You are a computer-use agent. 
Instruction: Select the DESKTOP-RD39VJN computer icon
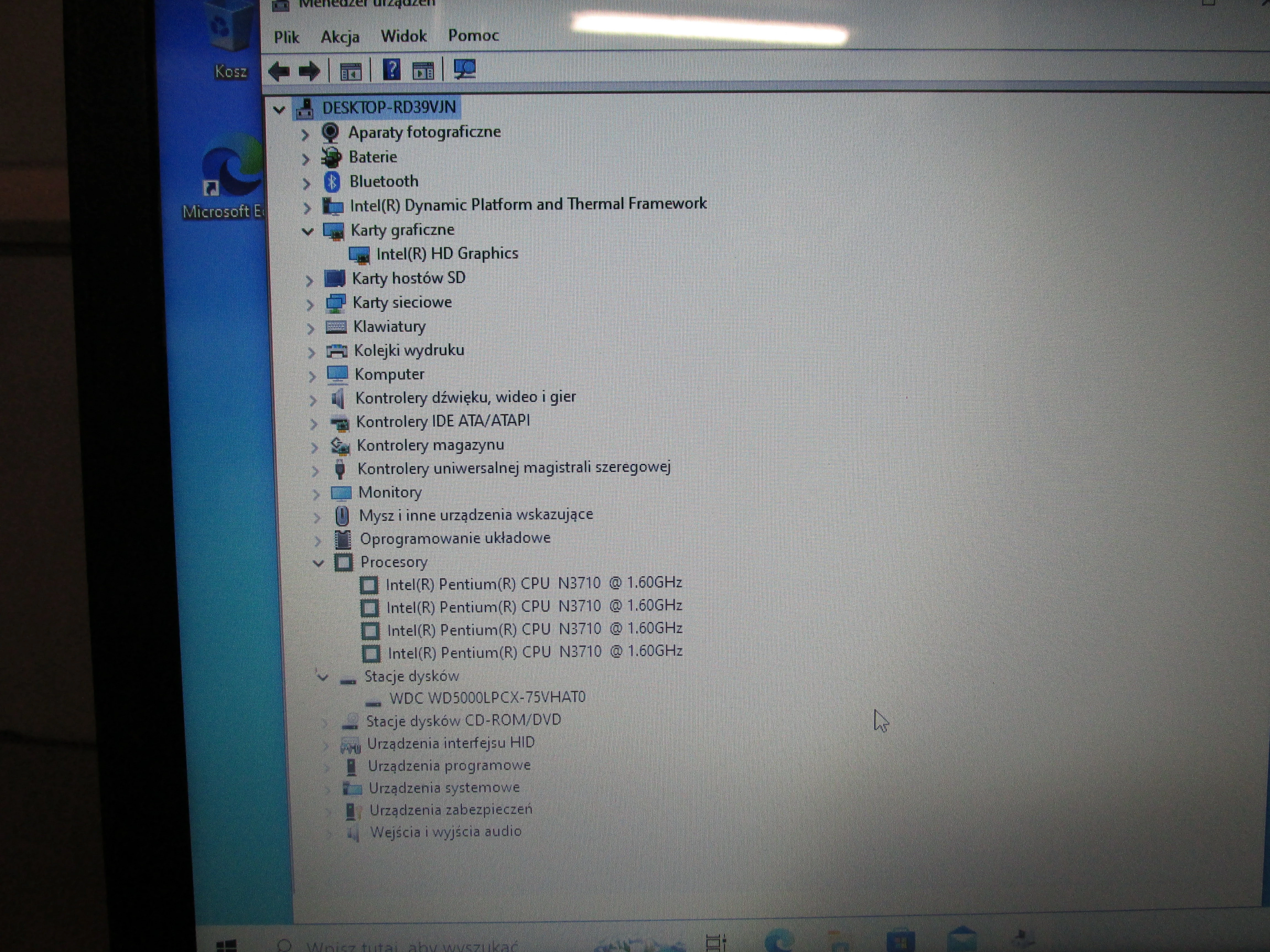pos(305,109)
